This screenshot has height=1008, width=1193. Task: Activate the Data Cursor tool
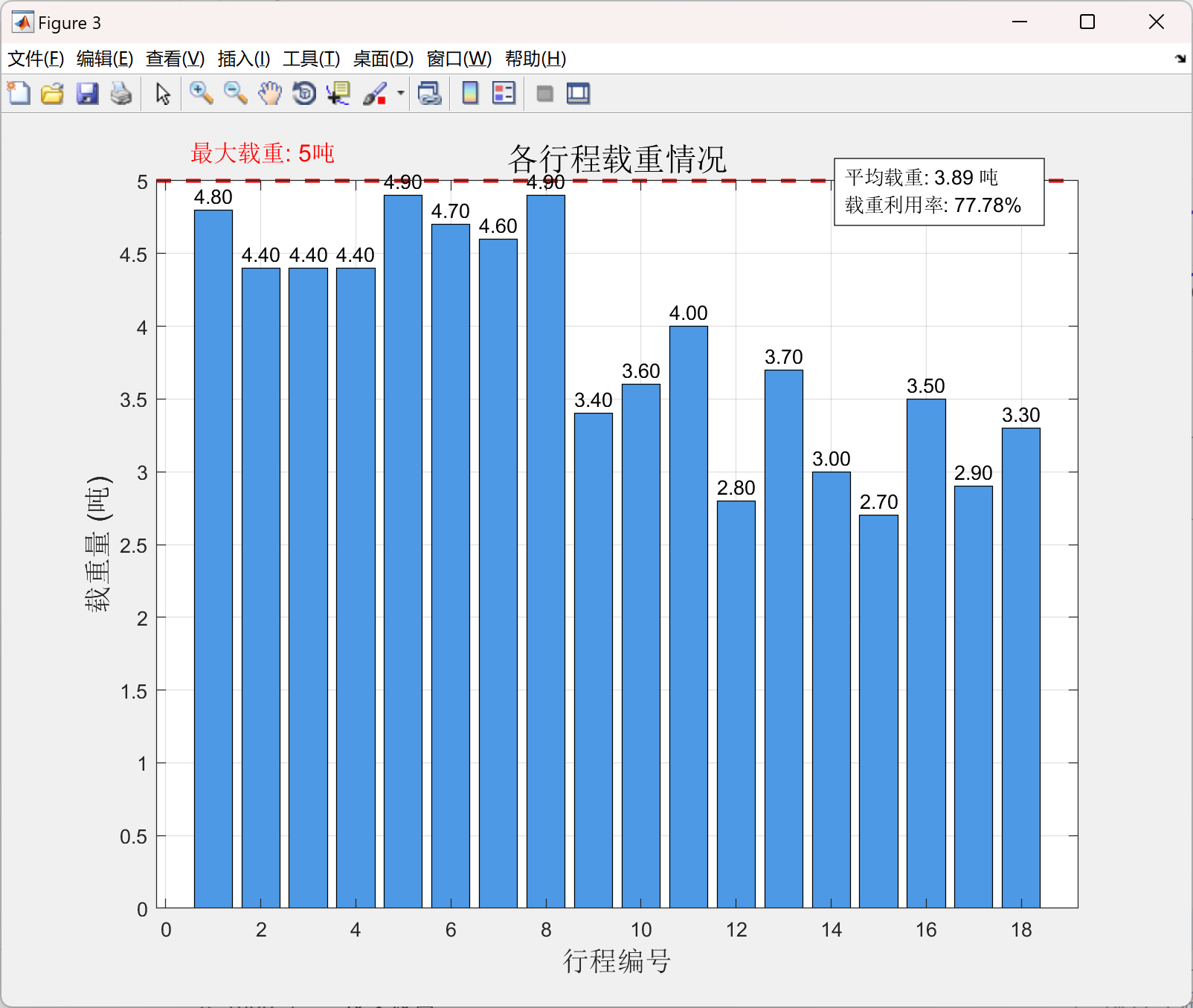[x=338, y=93]
